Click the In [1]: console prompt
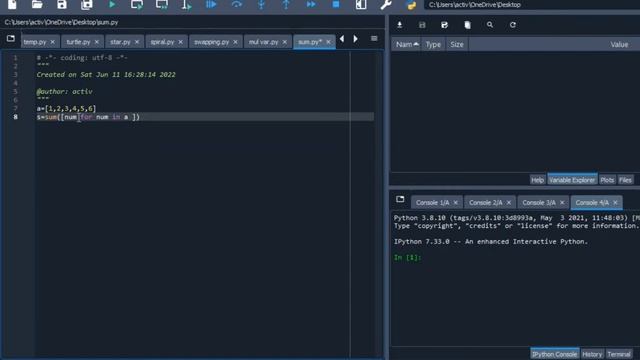The width and height of the screenshot is (640, 360). coord(407,258)
